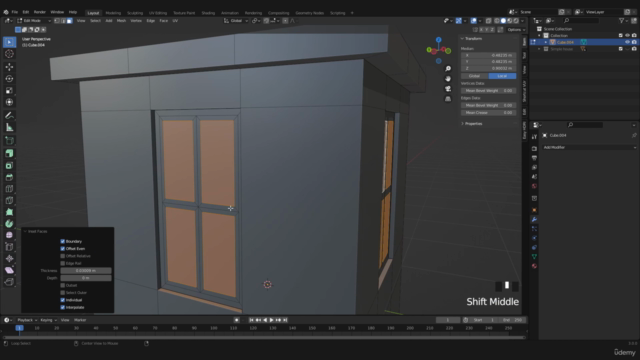Adjust the Mean Crease field
The height and width of the screenshot is (360, 640).
coord(489,113)
